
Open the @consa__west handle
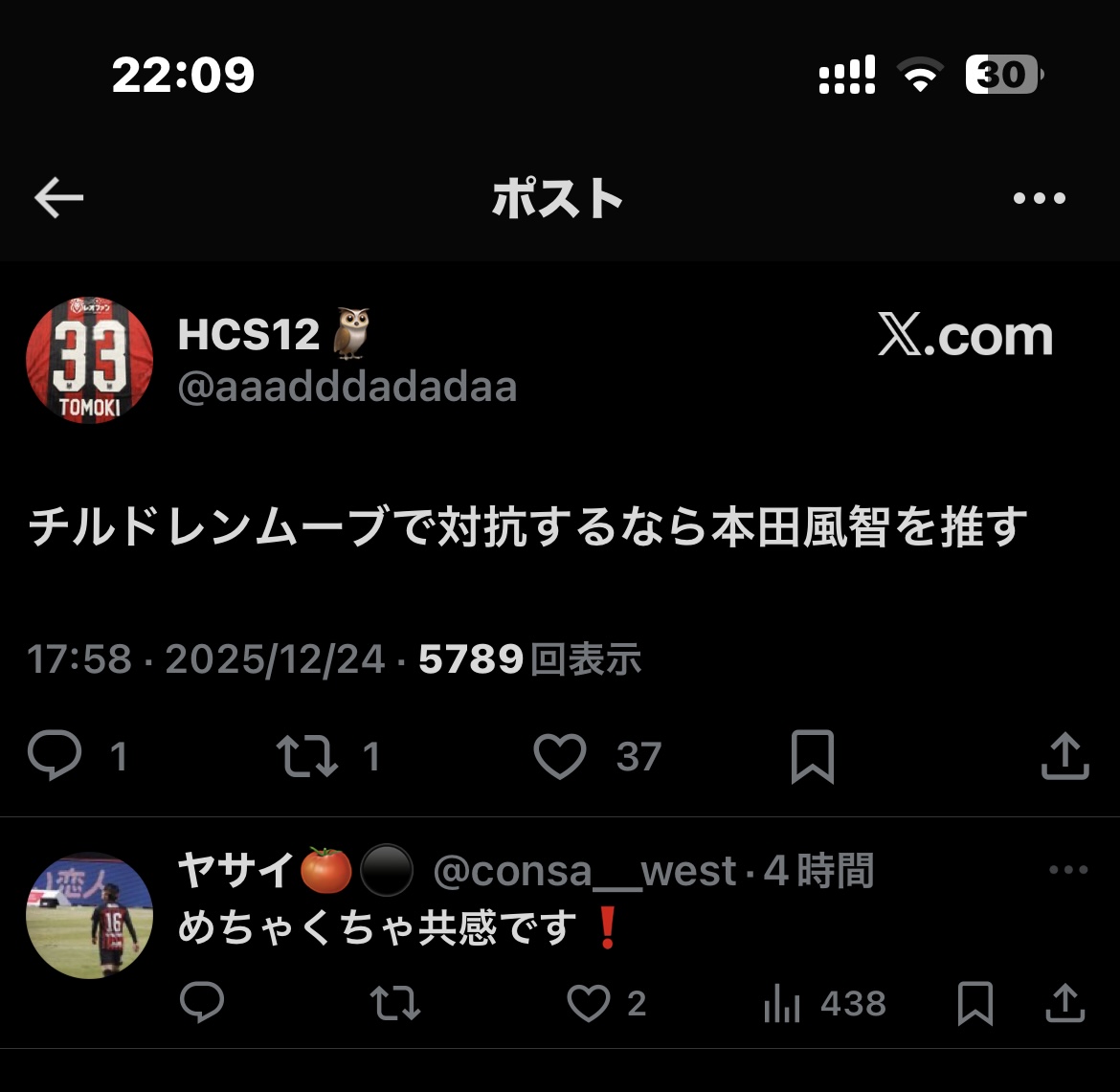click(584, 871)
